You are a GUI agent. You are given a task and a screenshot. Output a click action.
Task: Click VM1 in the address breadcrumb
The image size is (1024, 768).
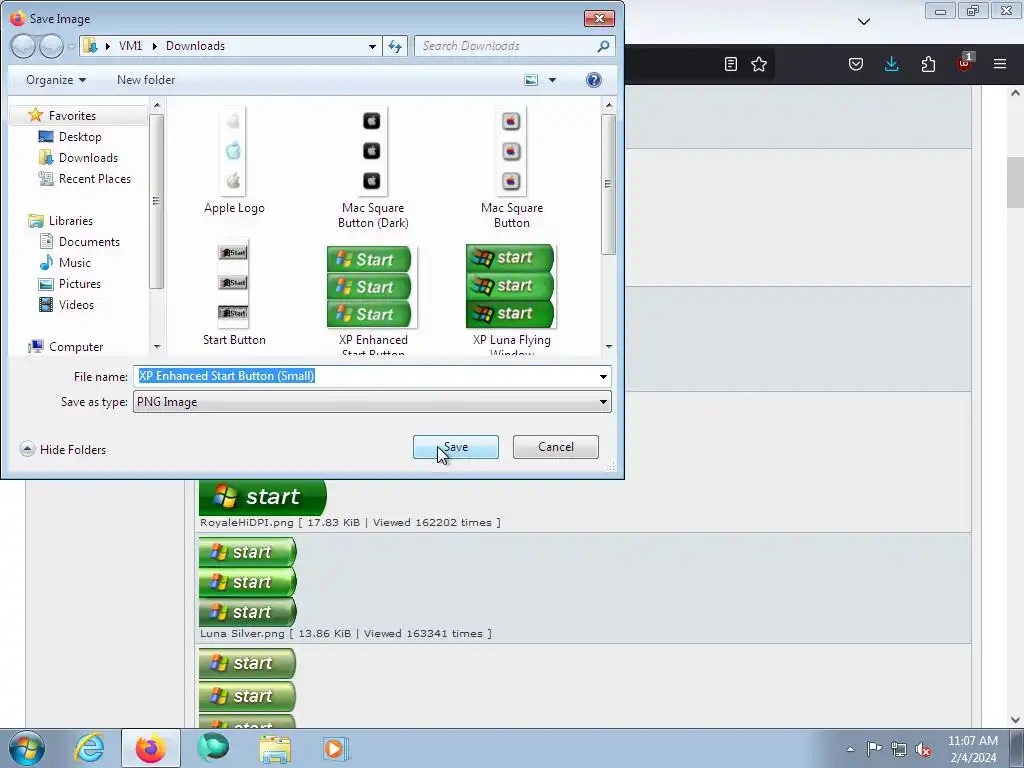130,46
